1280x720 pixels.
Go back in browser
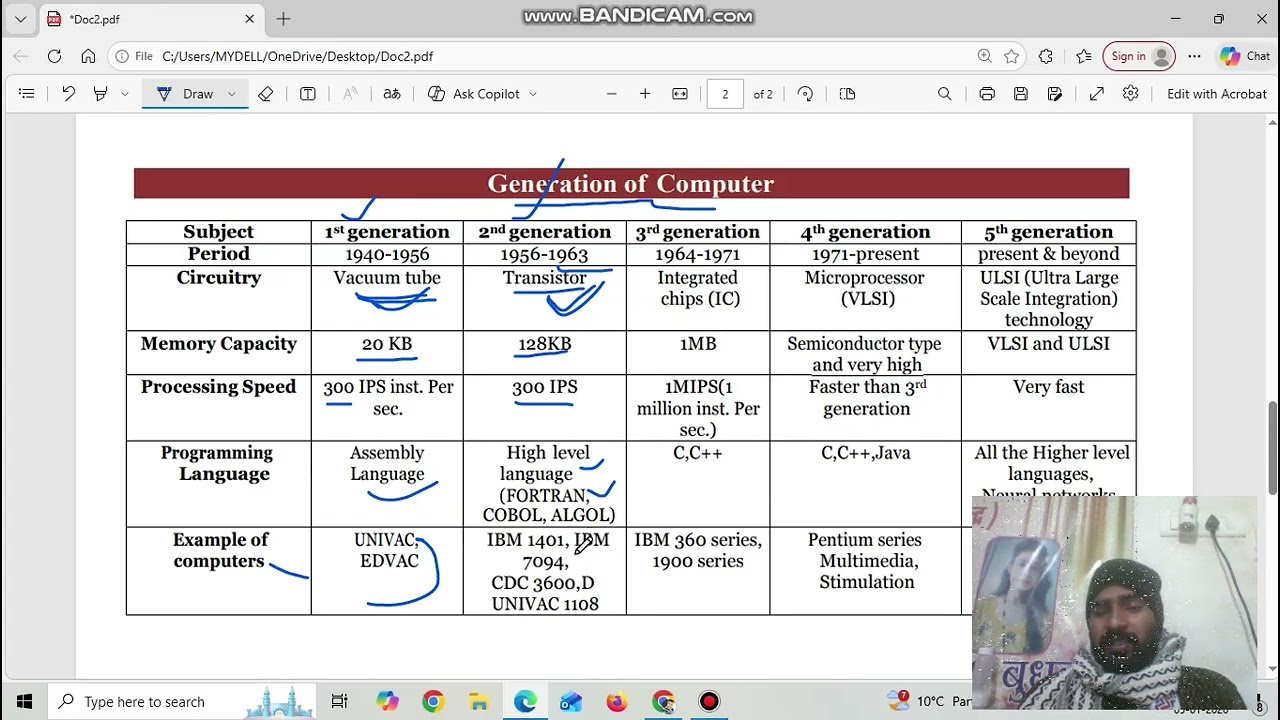tap(21, 56)
